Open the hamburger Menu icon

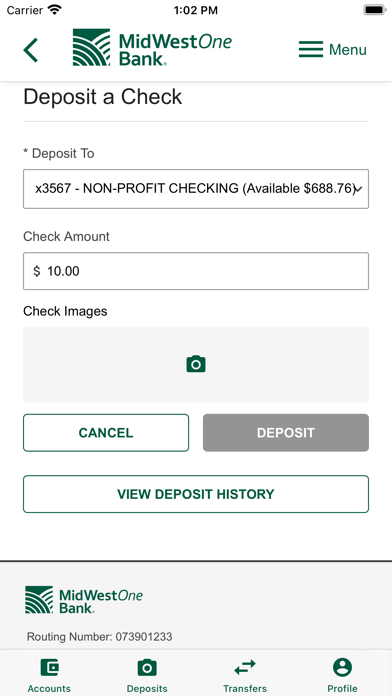click(311, 49)
